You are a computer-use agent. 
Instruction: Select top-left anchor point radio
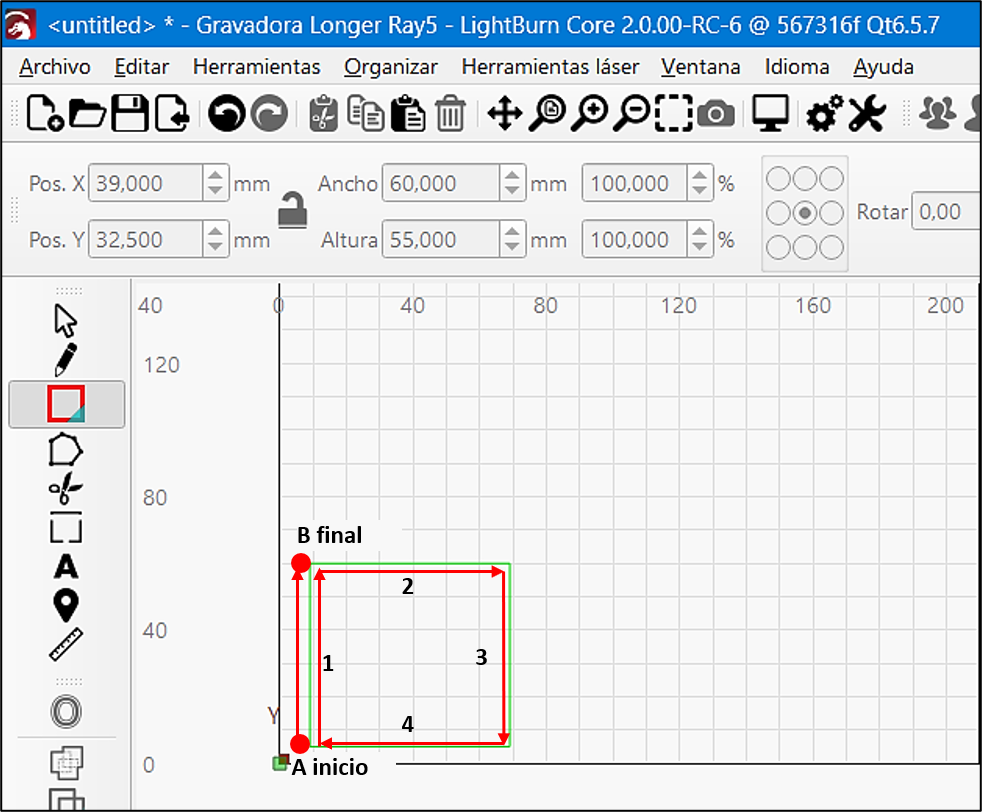click(778, 178)
